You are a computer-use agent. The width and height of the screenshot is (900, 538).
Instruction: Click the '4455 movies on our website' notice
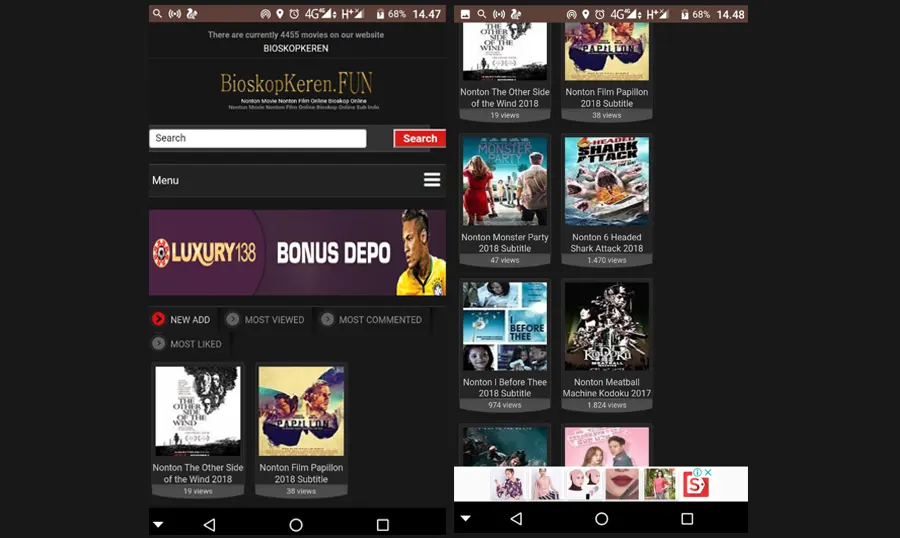[x=296, y=34]
